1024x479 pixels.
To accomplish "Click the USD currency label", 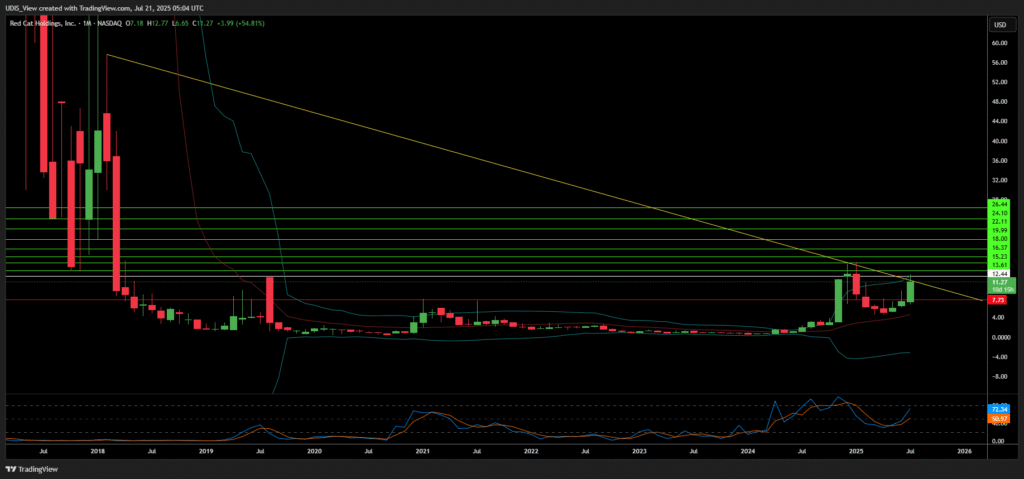I will 996,24.
